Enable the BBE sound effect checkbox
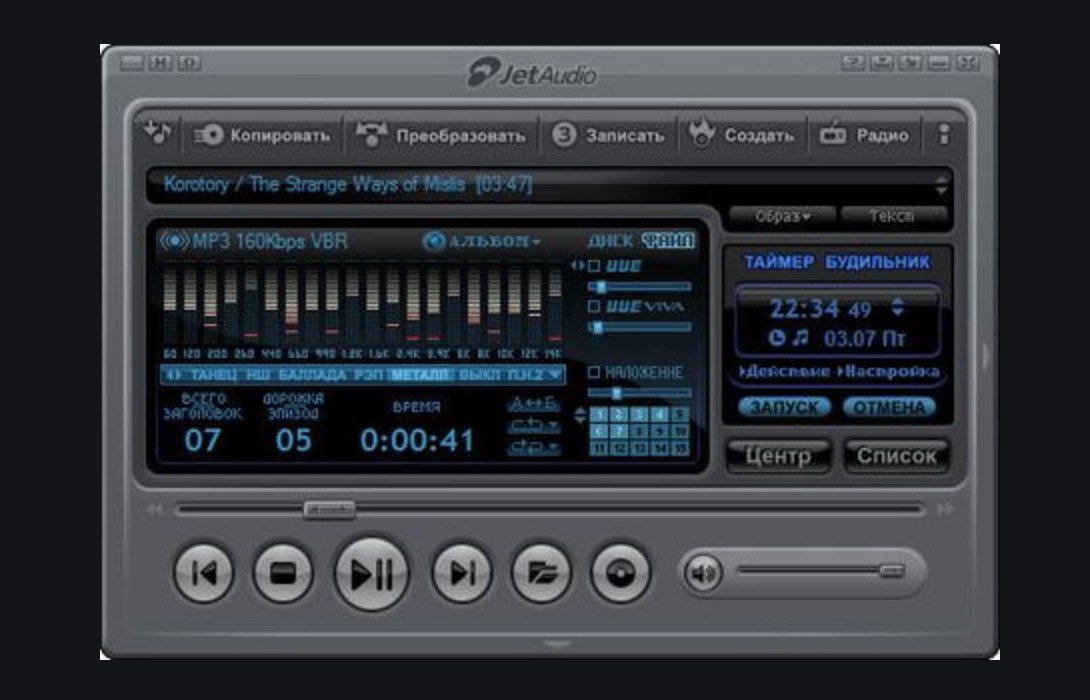1090x700 pixels. [x=594, y=266]
